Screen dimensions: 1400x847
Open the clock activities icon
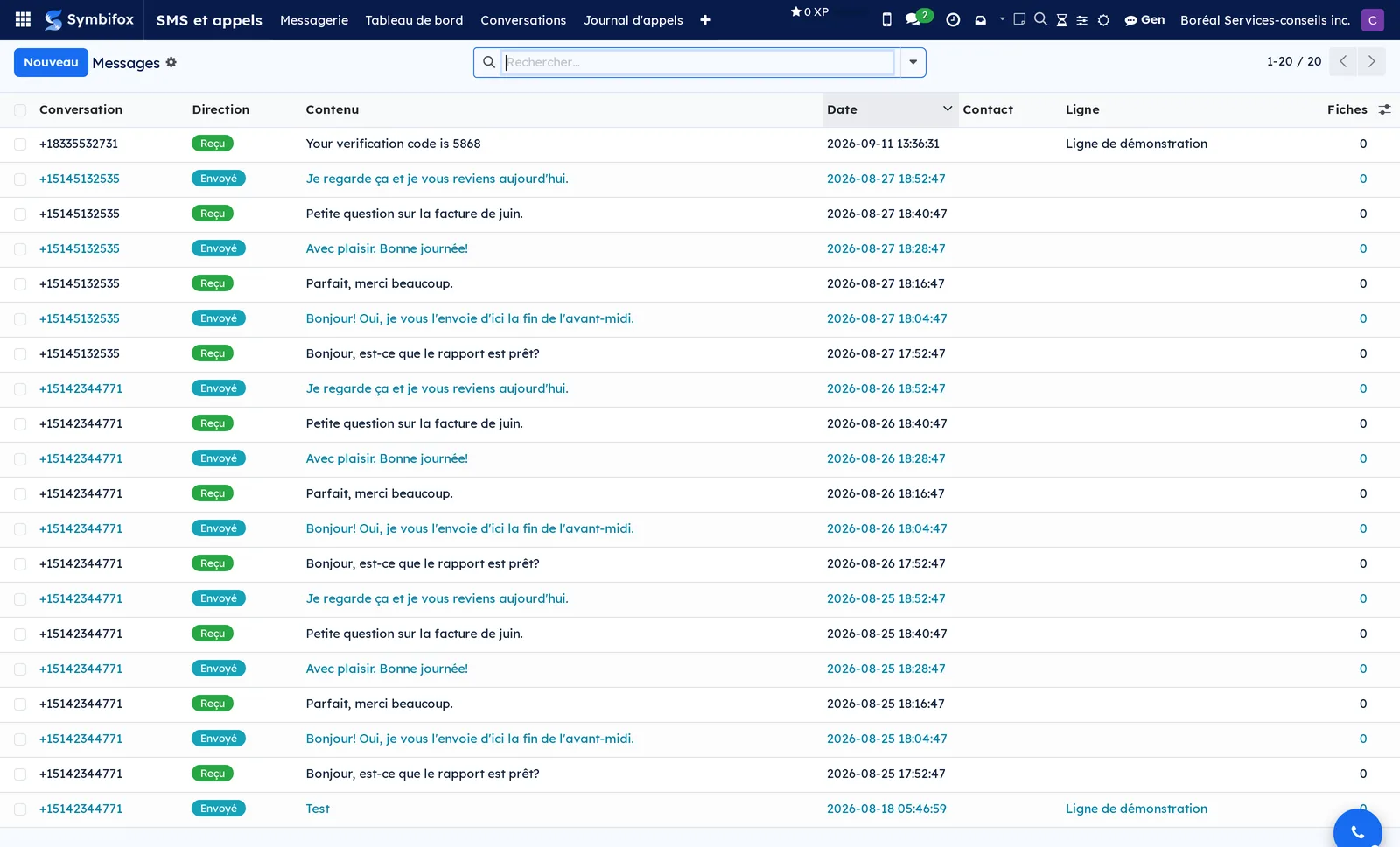[x=953, y=19]
